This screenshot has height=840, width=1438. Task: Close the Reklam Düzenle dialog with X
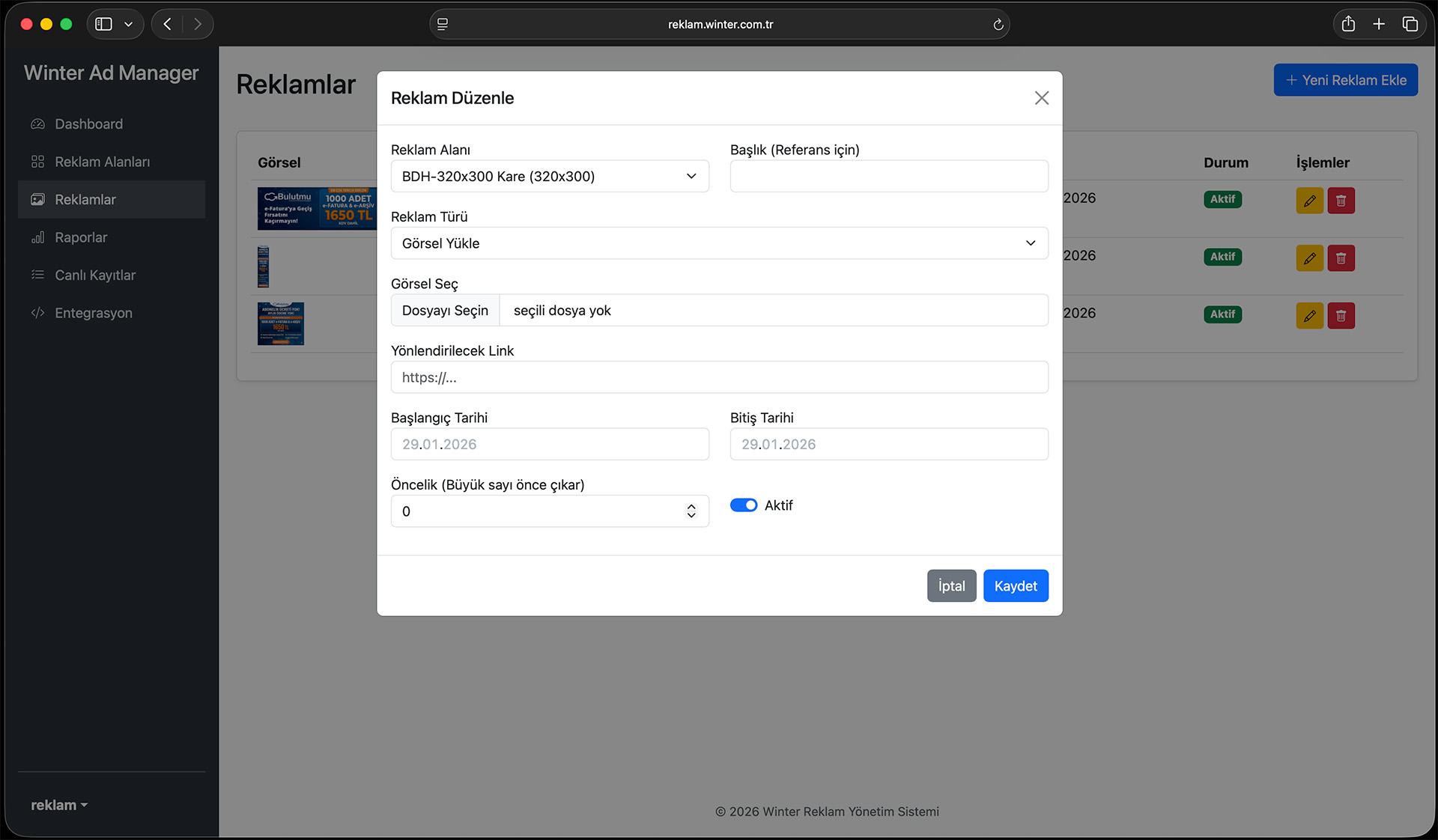[1041, 98]
